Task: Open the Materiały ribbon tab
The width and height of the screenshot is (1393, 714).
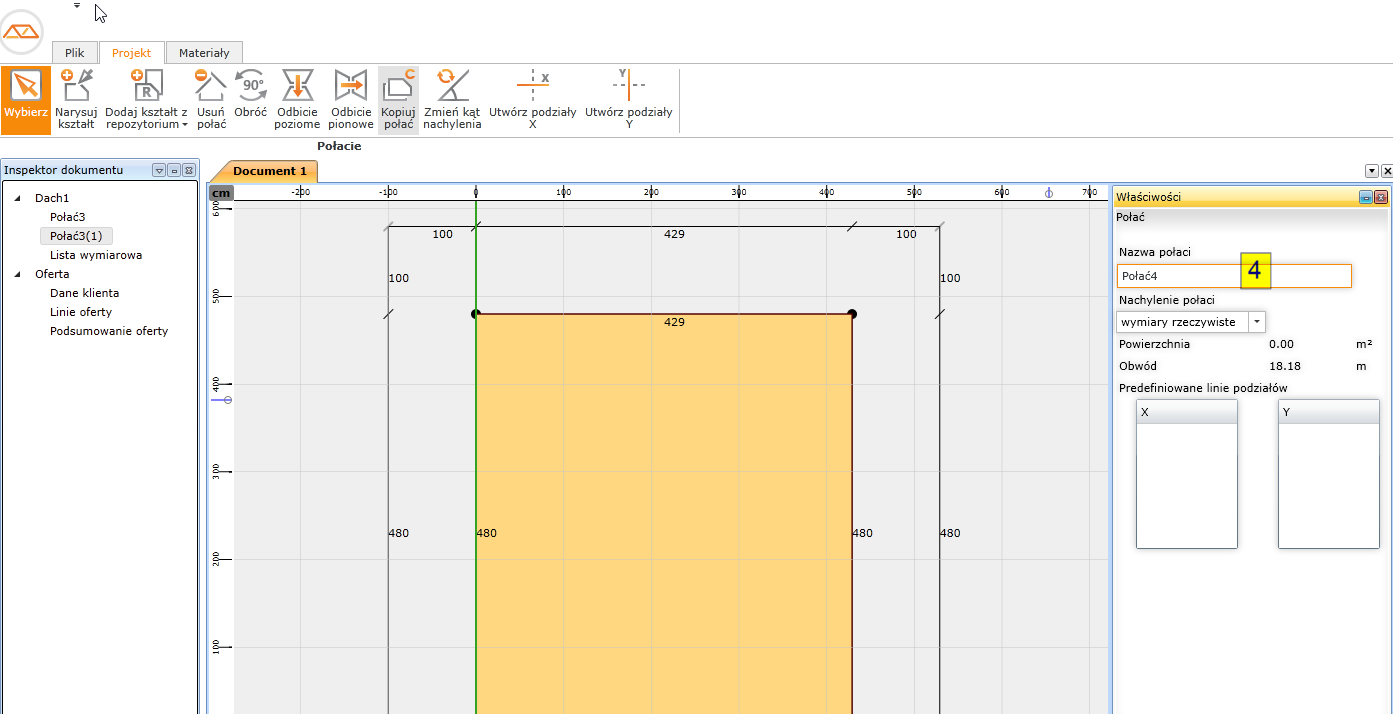Action: coord(204,53)
